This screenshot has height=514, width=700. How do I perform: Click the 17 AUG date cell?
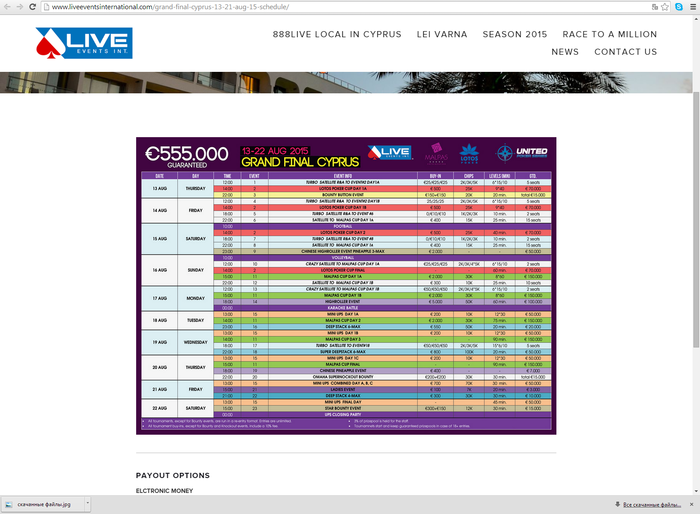click(x=159, y=298)
